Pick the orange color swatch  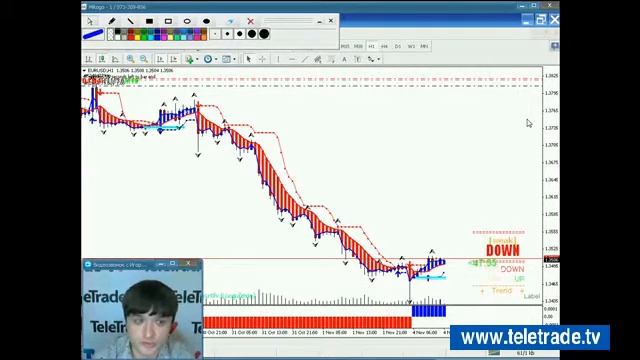tap(204, 37)
